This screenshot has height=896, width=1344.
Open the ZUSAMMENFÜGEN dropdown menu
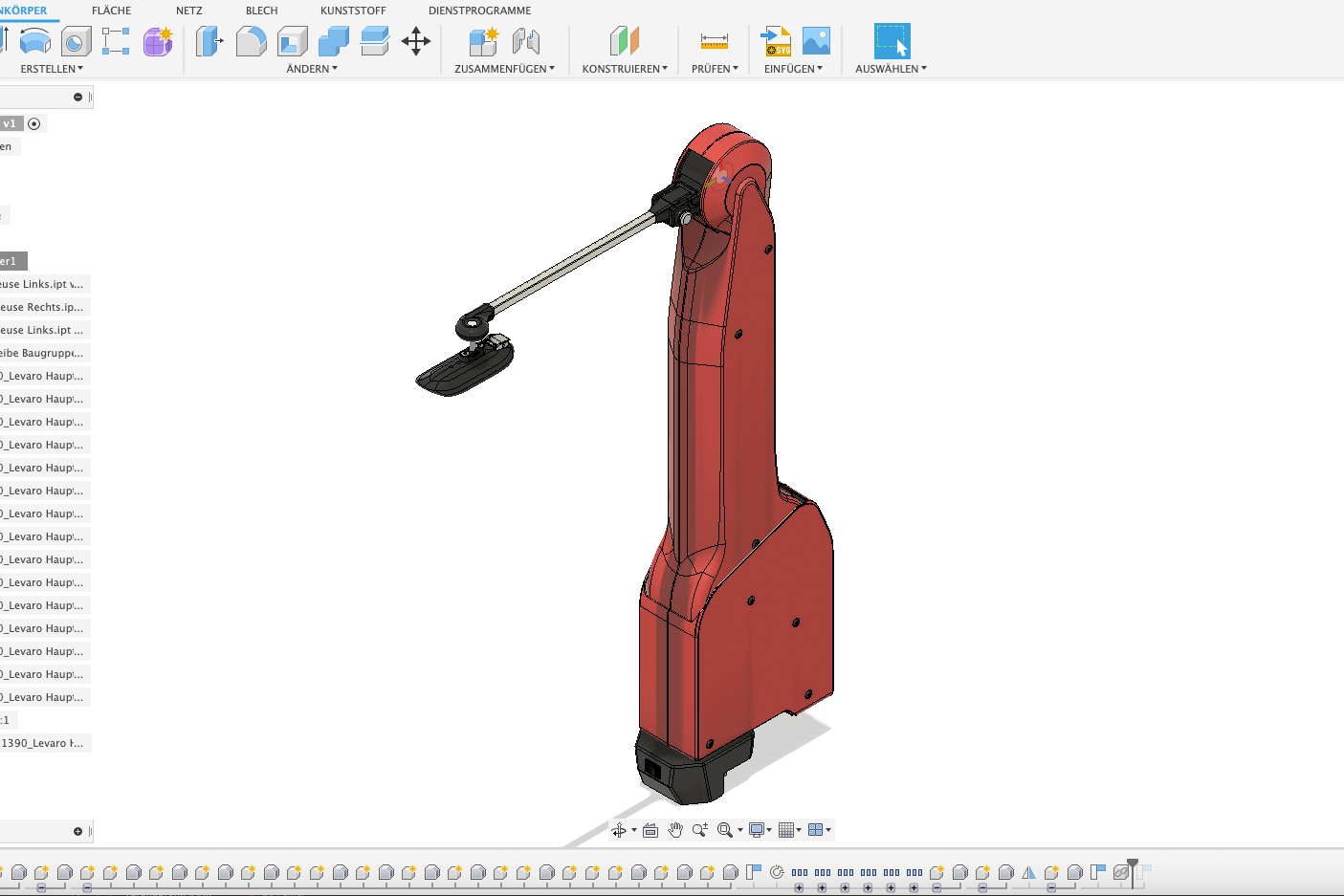pos(504,69)
